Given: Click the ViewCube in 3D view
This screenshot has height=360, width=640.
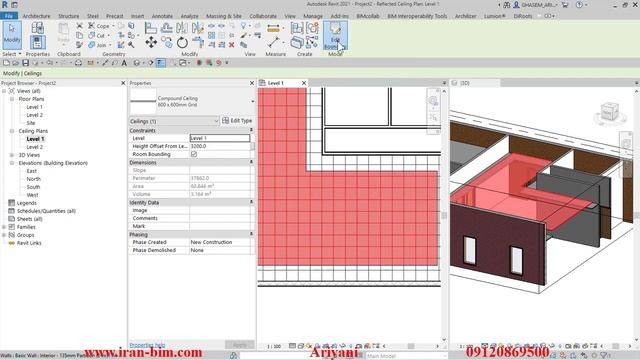Looking at the screenshot, I should pos(610,112).
